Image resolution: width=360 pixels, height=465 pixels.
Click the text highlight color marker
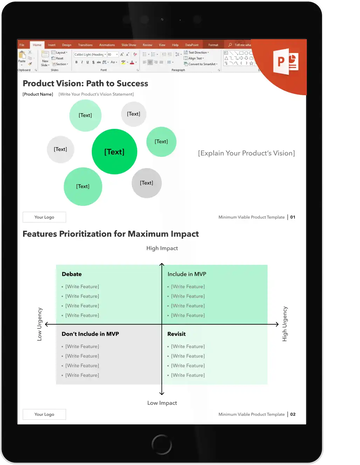[123, 62]
